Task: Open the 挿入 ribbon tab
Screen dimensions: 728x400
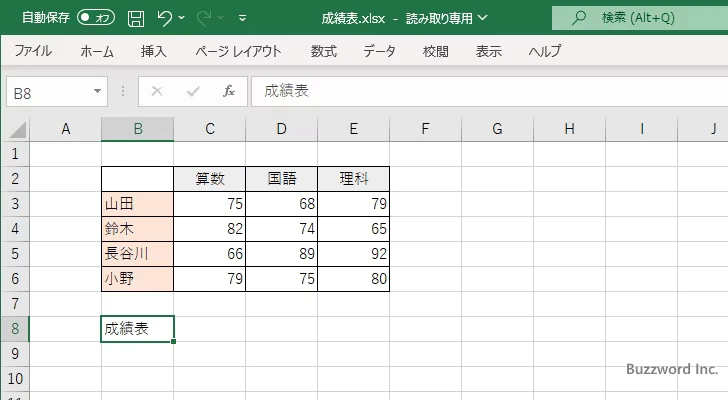Action: (x=153, y=51)
